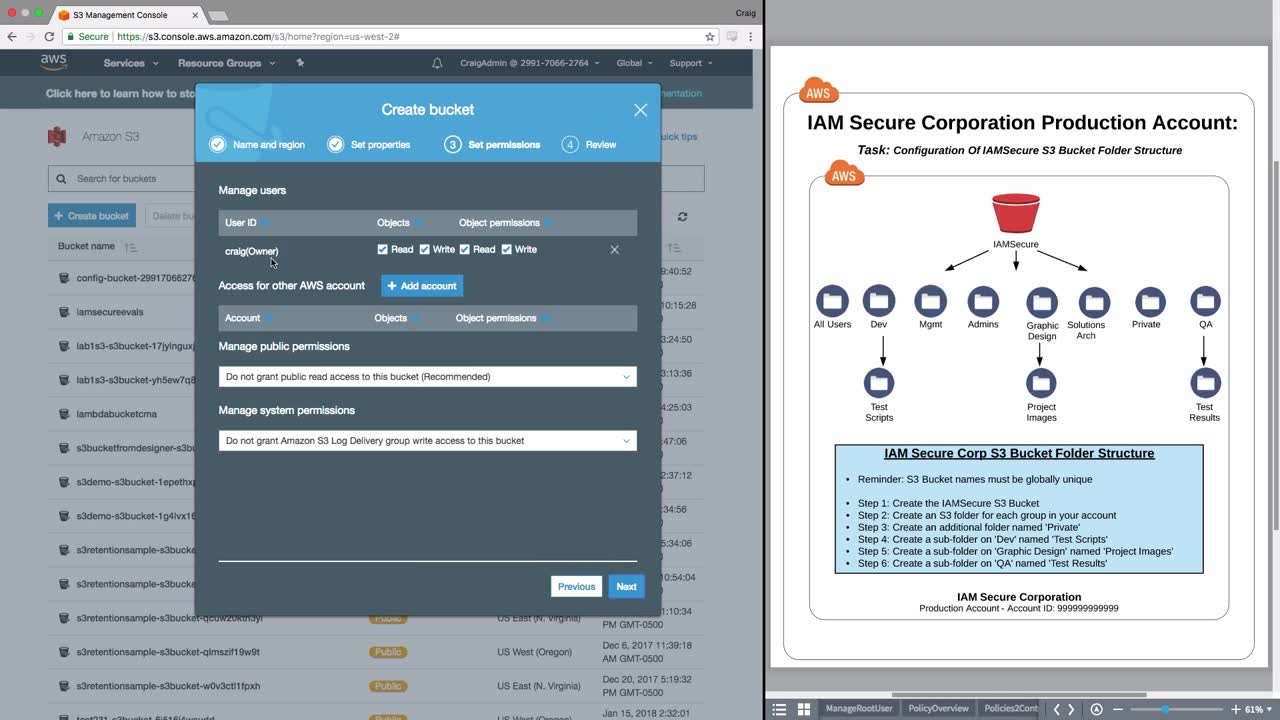Click the info icon beside Object permissions in users table
The height and width of the screenshot is (720, 1280).
click(548, 223)
